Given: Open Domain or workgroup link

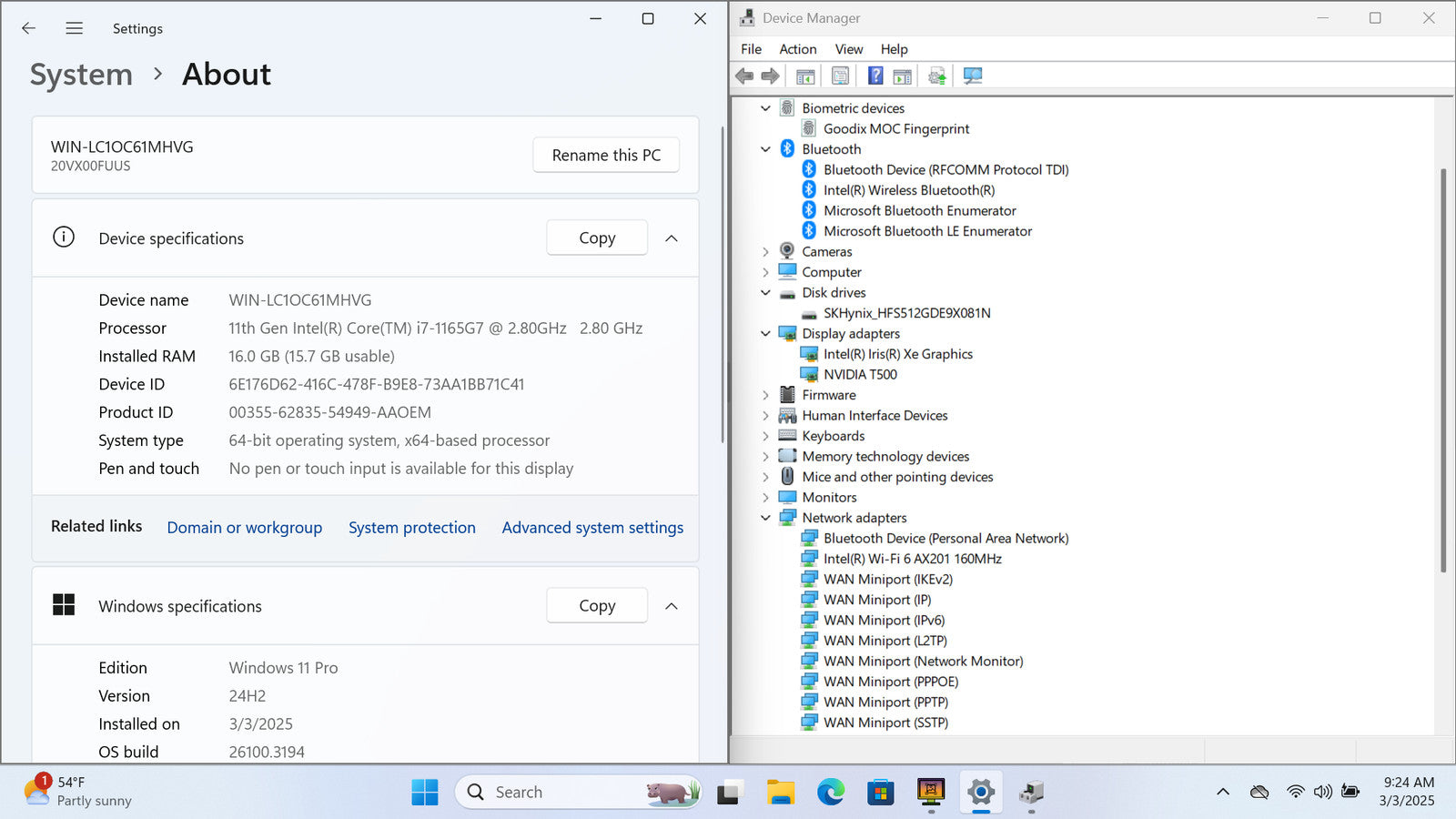Looking at the screenshot, I should 245,528.
